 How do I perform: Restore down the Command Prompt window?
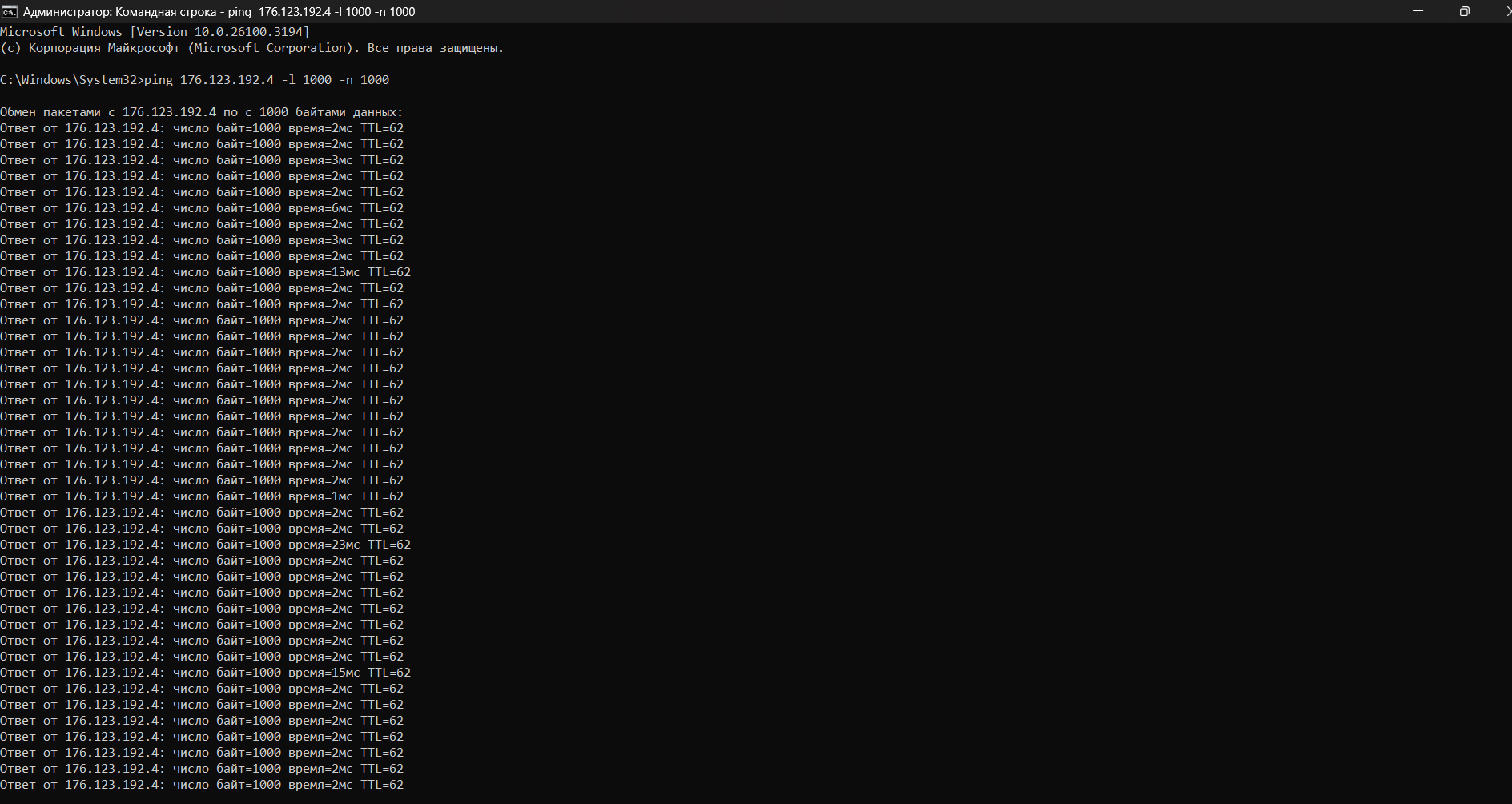[x=1464, y=11]
